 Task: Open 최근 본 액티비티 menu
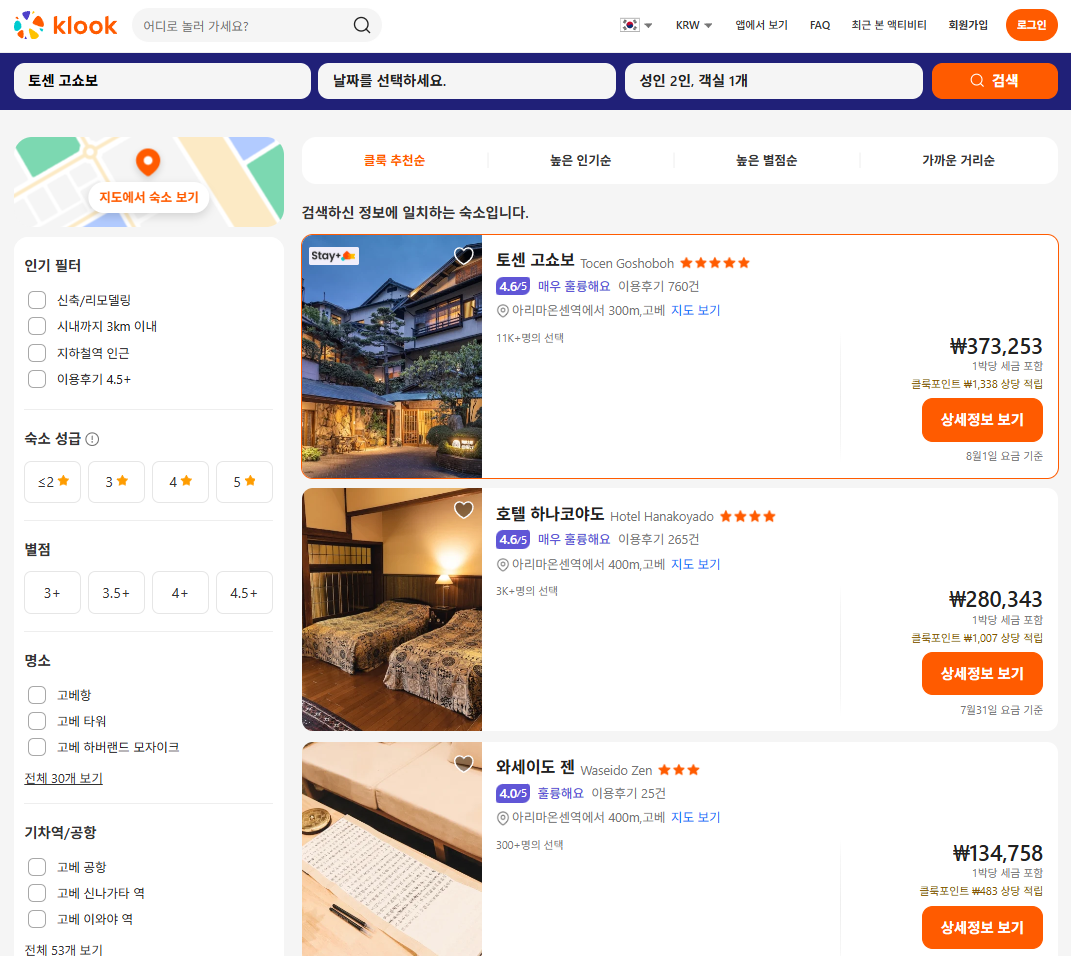[889, 25]
